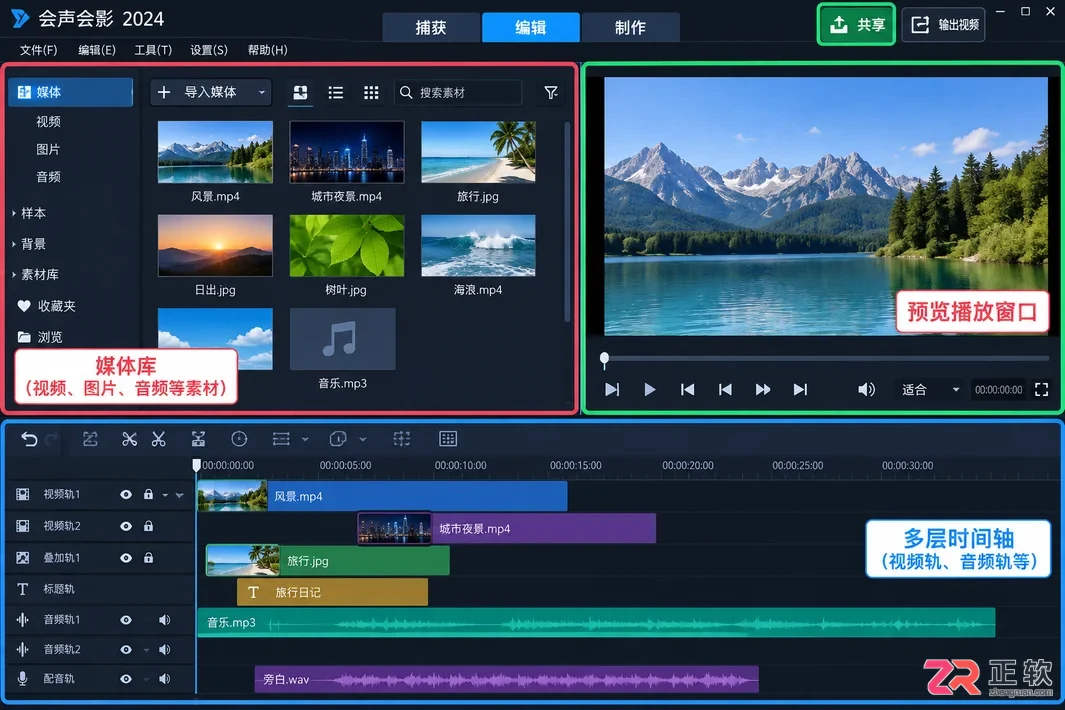The width and height of the screenshot is (1065, 710).
Task: Lock the 视频轨1 track
Action: point(148,494)
